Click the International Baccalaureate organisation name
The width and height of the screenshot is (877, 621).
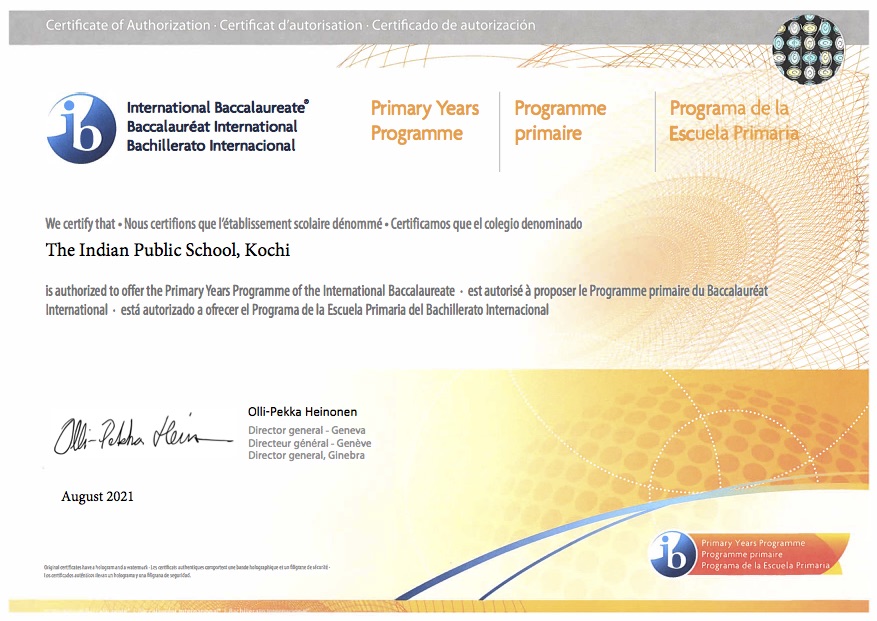[217, 107]
